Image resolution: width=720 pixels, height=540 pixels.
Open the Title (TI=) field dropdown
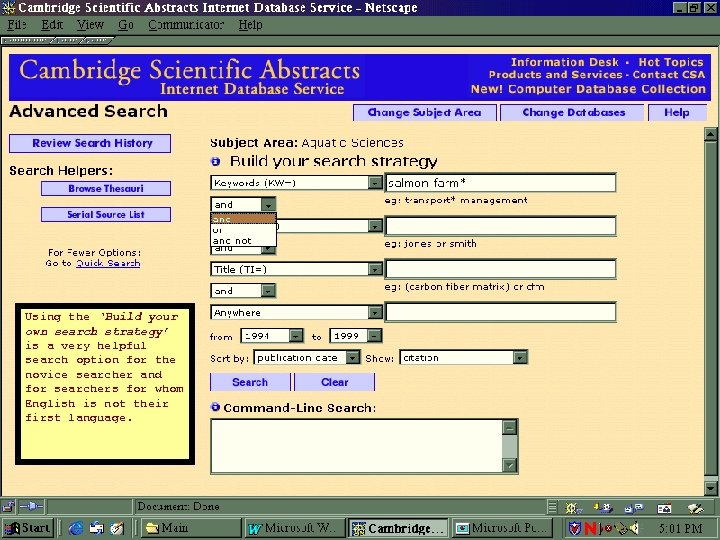pos(375,269)
